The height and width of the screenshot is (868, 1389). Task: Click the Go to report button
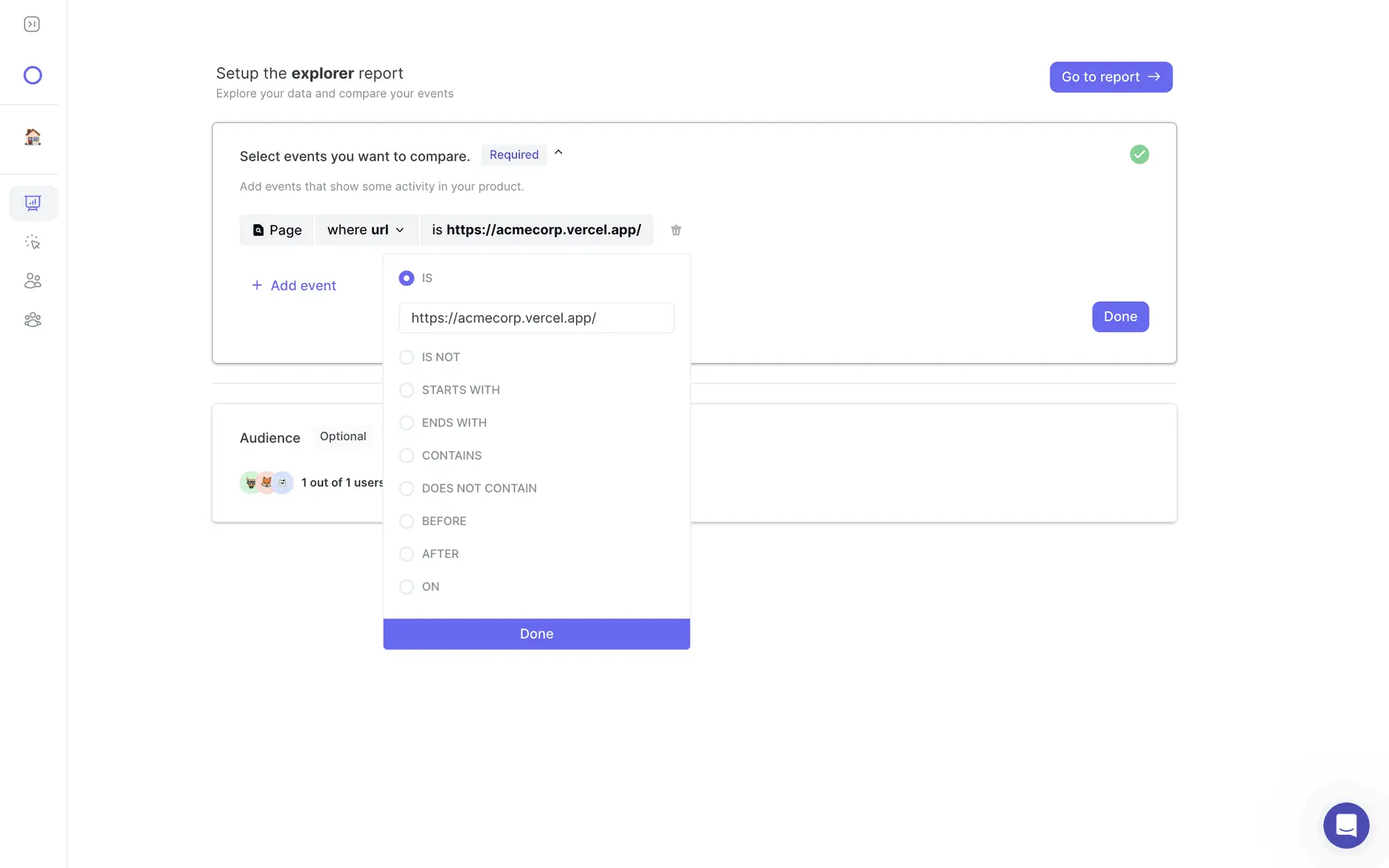(1110, 77)
